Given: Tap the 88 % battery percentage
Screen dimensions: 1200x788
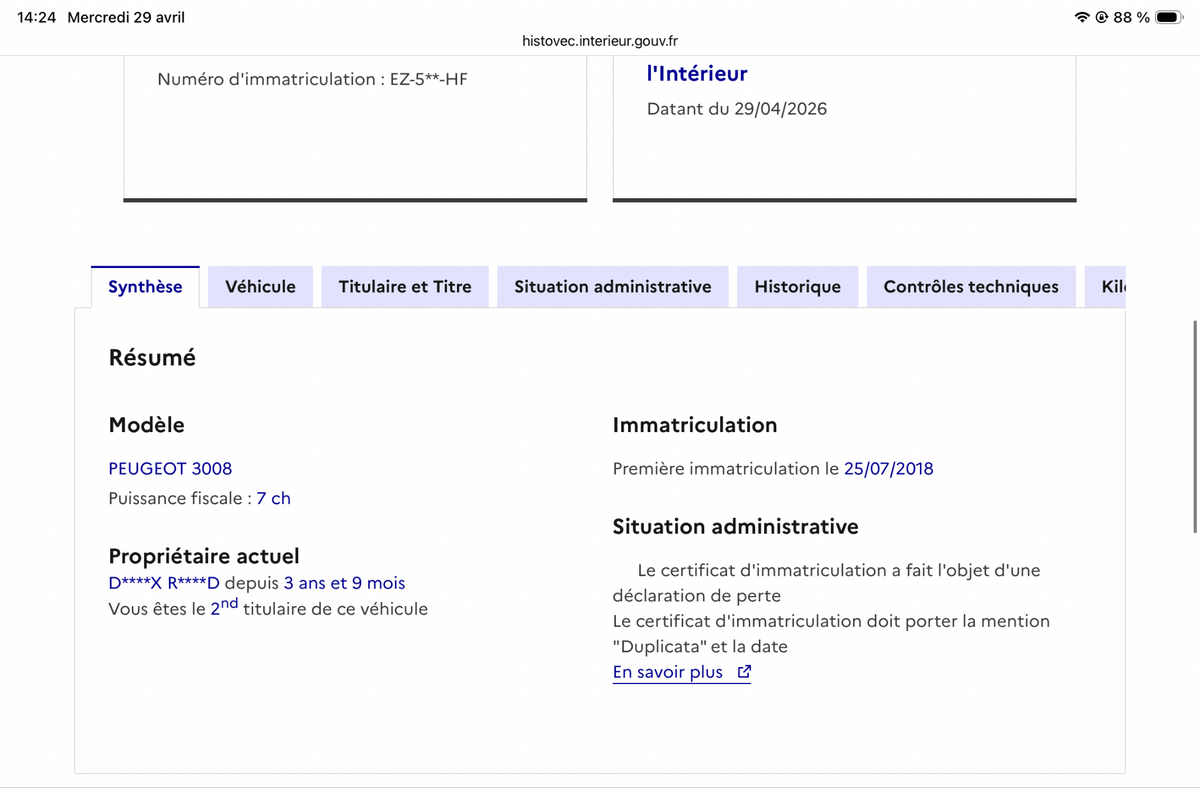Looking at the screenshot, I should [x=1131, y=17].
